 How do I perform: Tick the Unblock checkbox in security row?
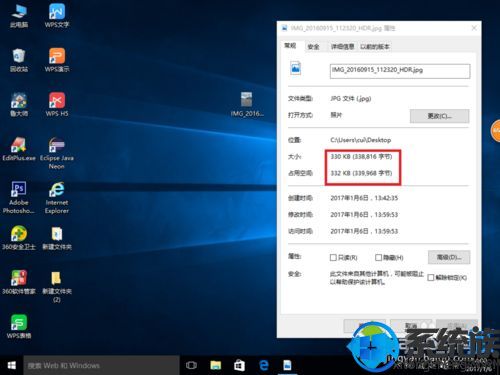[x=431, y=278]
